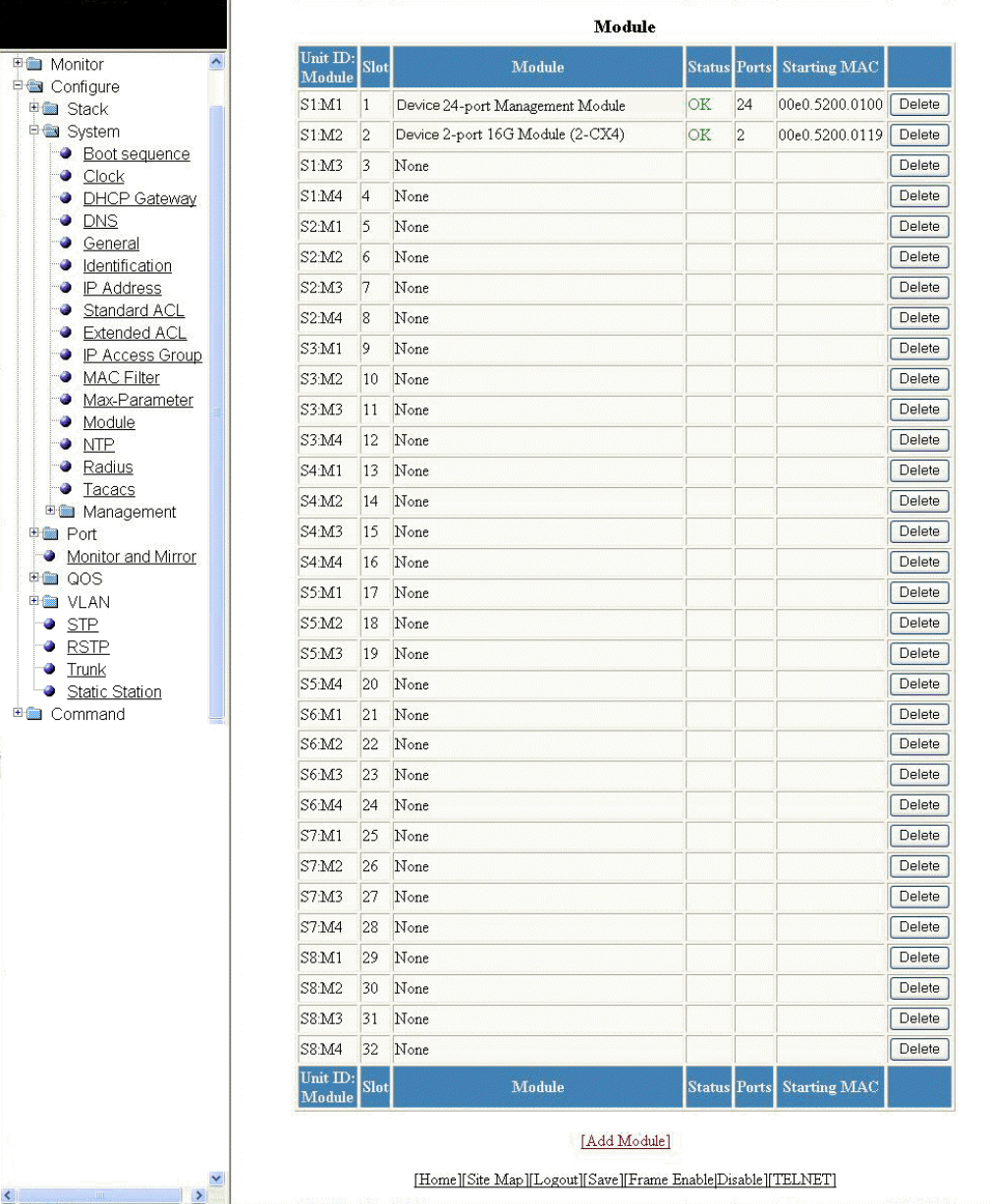Click bullet icon beside Static Station
This screenshot has height=1204, width=991.
point(49,691)
